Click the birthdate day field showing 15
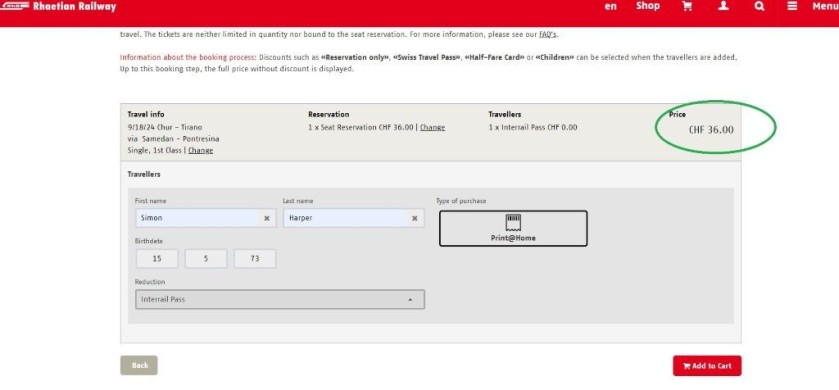This screenshot has width=839, height=390. 157,258
